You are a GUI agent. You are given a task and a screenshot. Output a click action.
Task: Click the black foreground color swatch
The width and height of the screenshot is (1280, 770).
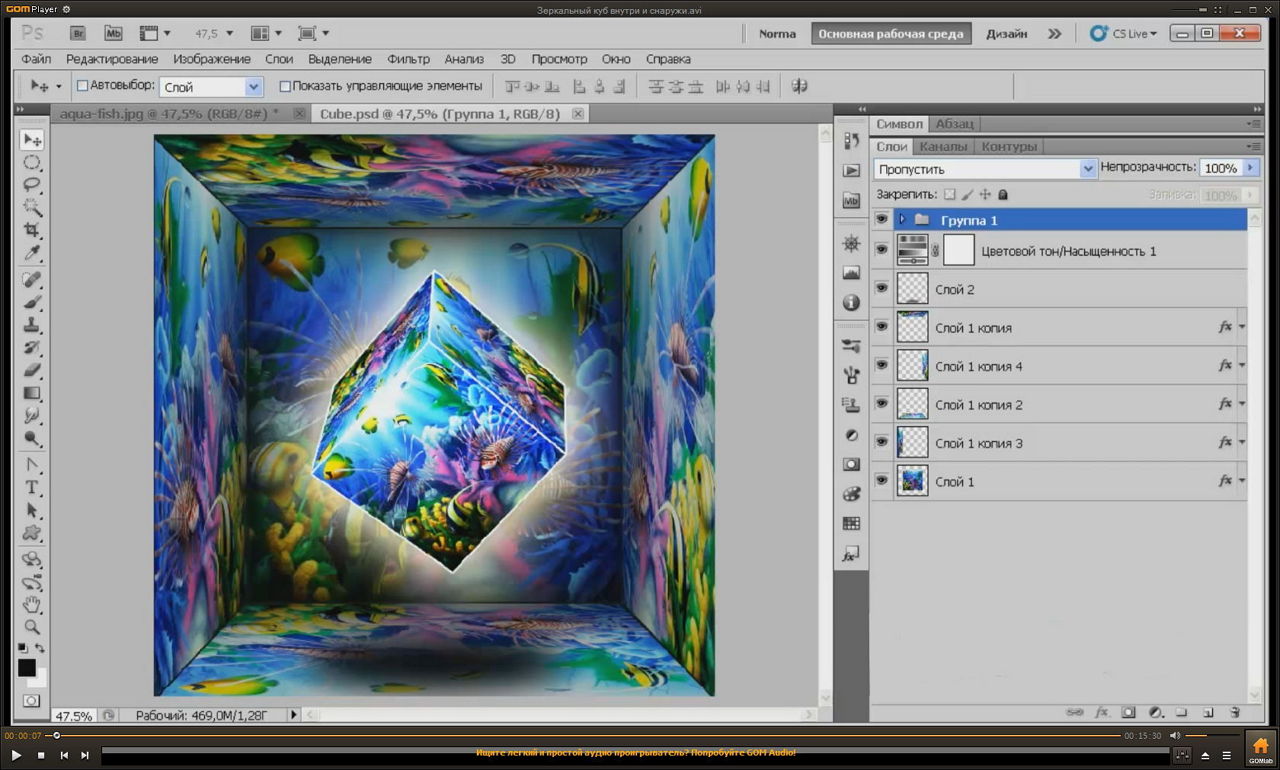(x=27, y=668)
